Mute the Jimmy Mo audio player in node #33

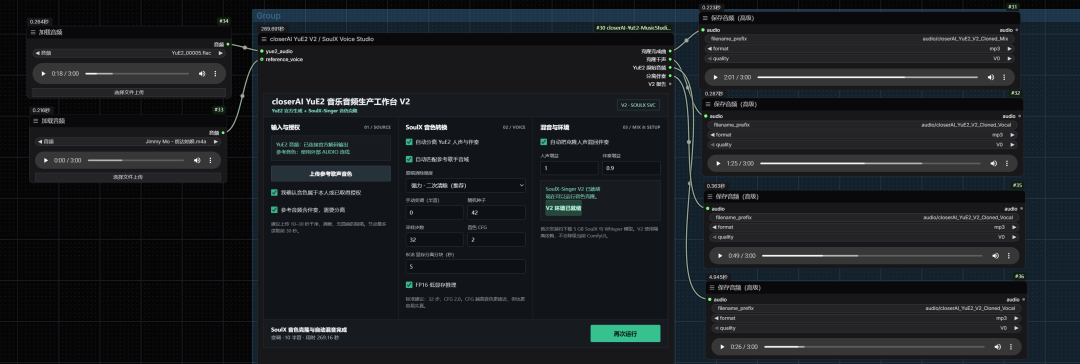pyautogui.click(x=197, y=160)
